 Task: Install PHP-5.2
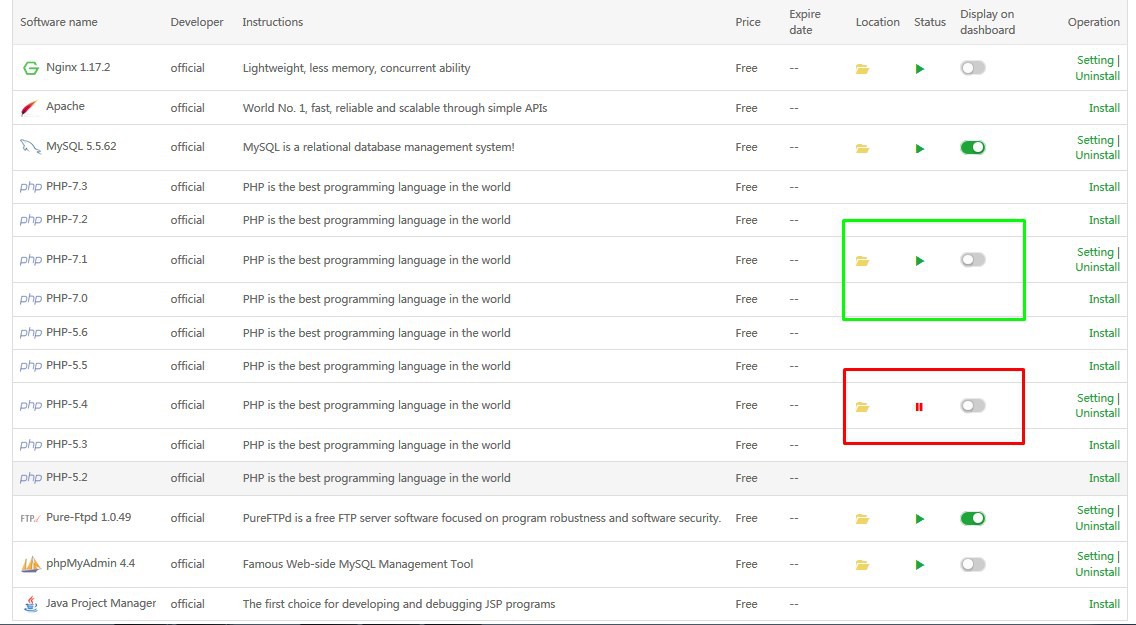(1104, 479)
